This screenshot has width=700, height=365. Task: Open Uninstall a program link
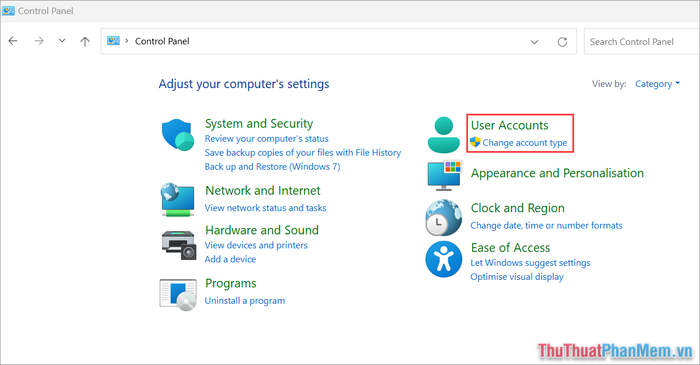coord(245,301)
